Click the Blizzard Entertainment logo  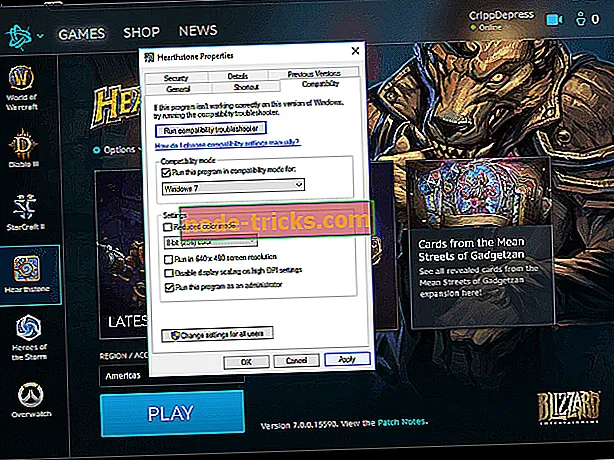(569, 408)
